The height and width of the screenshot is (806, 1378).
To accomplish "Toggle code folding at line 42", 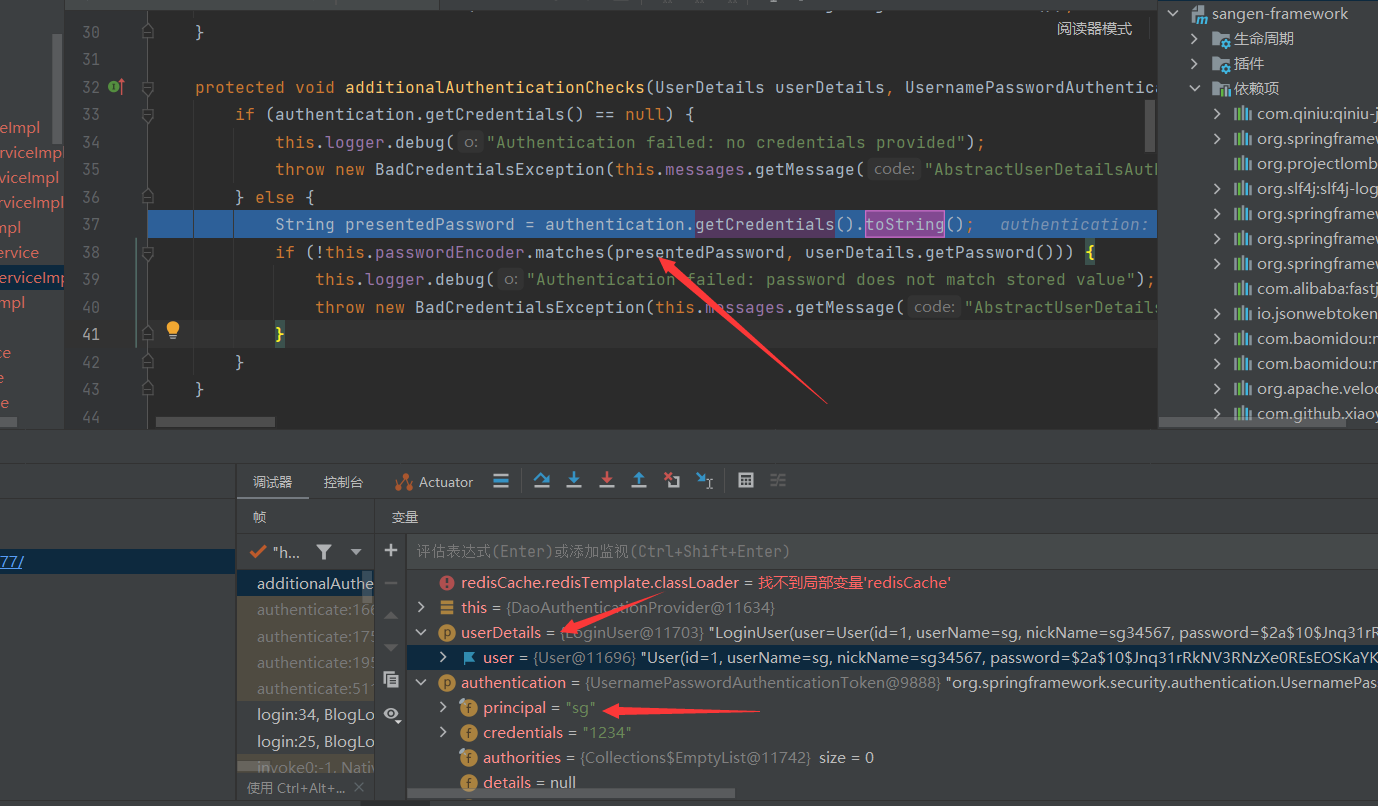I will [x=148, y=362].
